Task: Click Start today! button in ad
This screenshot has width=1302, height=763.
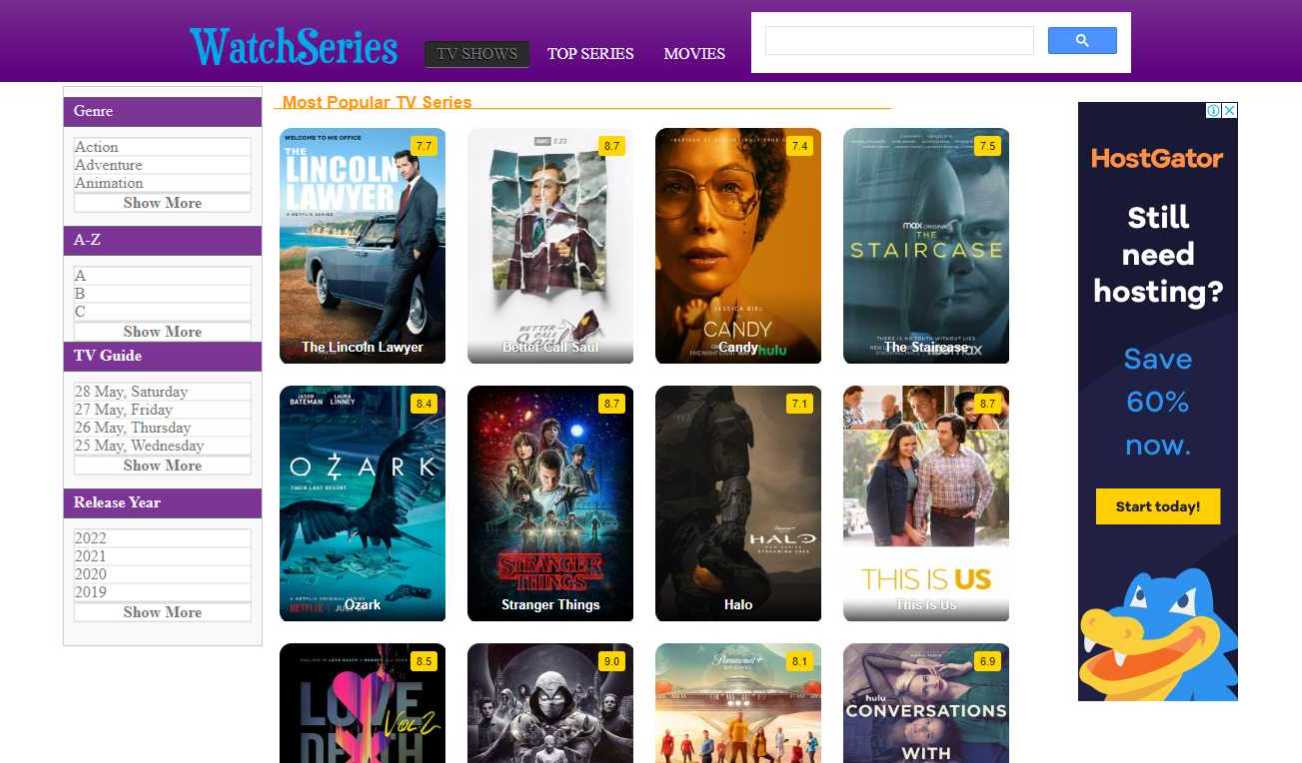Action: (1158, 506)
